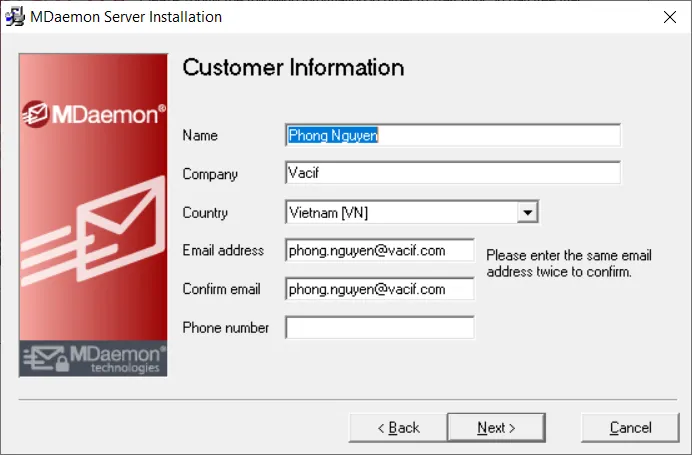
Task: Close the MDaemon Server Installation window
Action: [x=668, y=17]
